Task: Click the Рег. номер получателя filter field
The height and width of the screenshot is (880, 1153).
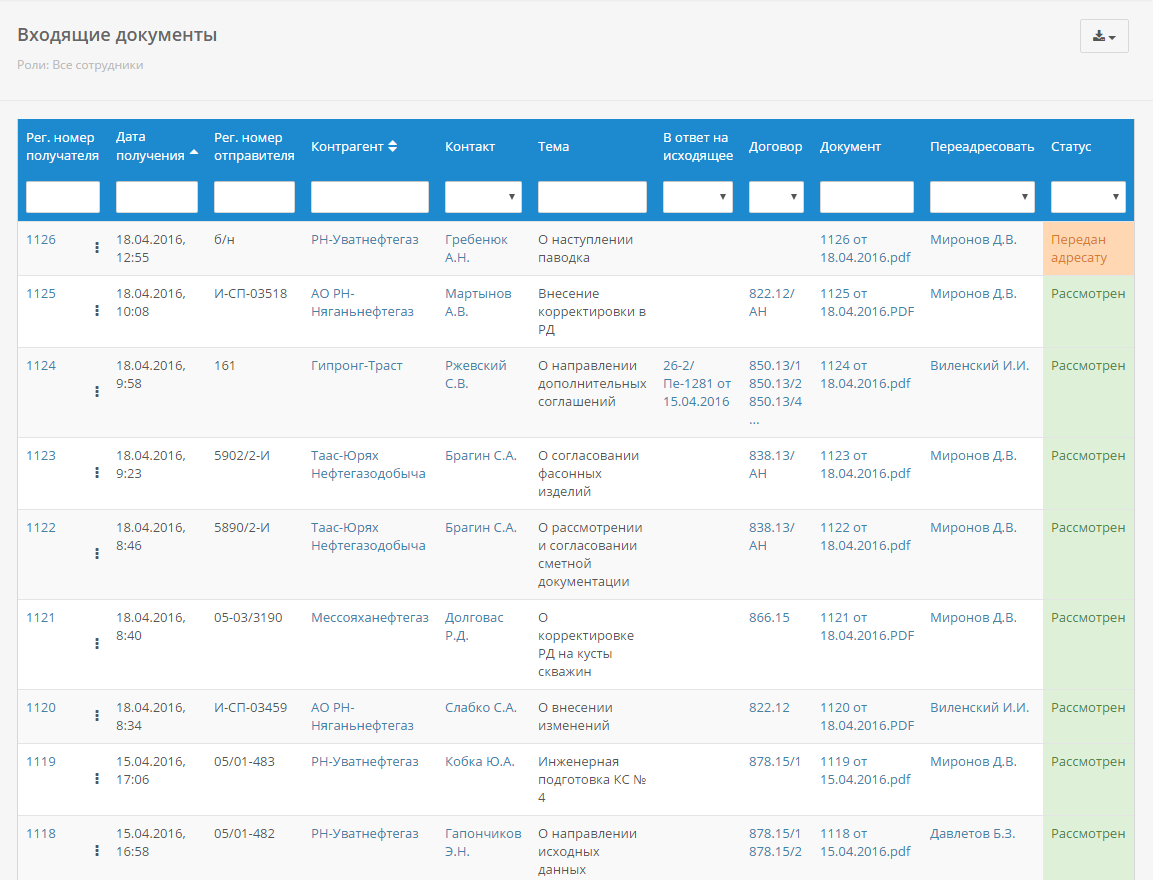Action: pyautogui.click(x=63, y=197)
